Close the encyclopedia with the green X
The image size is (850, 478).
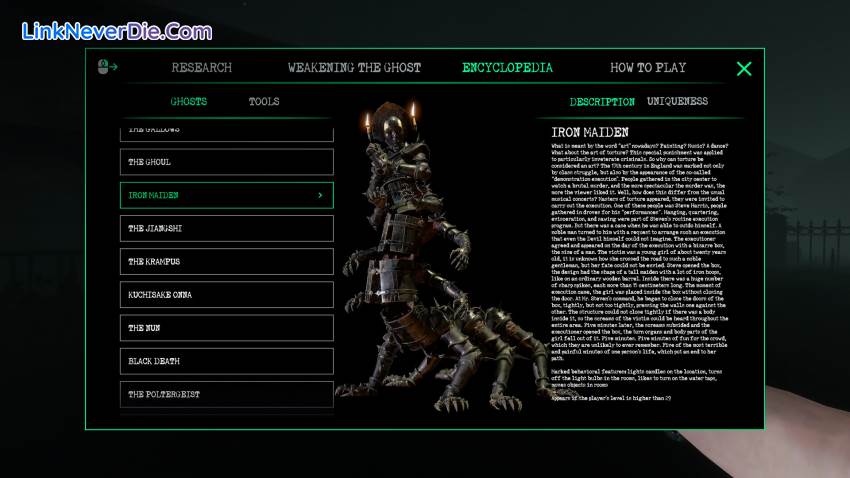click(x=743, y=69)
